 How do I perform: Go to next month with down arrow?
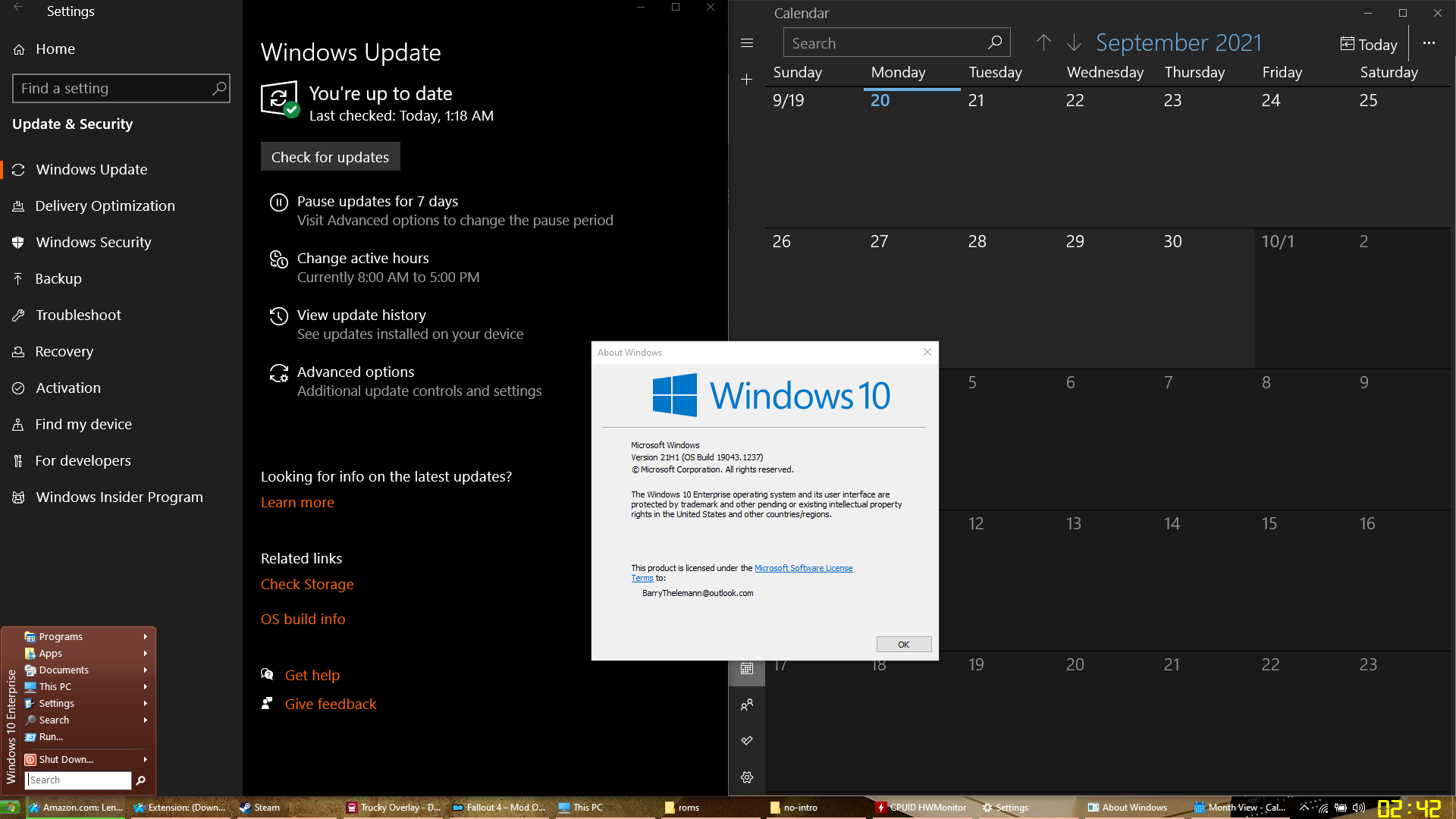[1074, 43]
